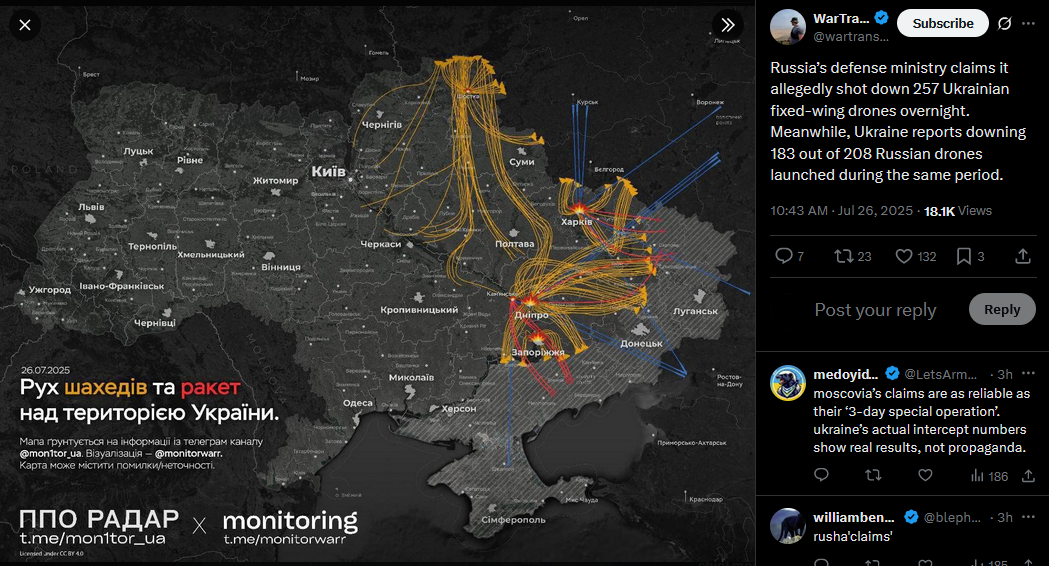Click the Суми label on the map

(522, 162)
